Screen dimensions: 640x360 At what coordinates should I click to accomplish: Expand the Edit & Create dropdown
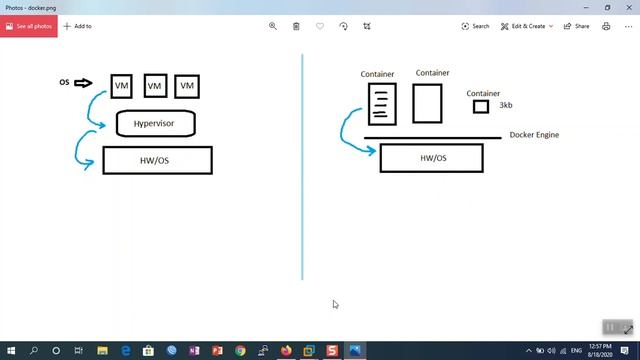point(527,26)
